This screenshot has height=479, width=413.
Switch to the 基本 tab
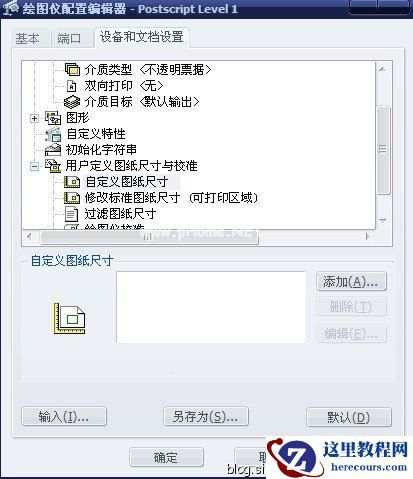pyautogui.click(x=27, y=39)
